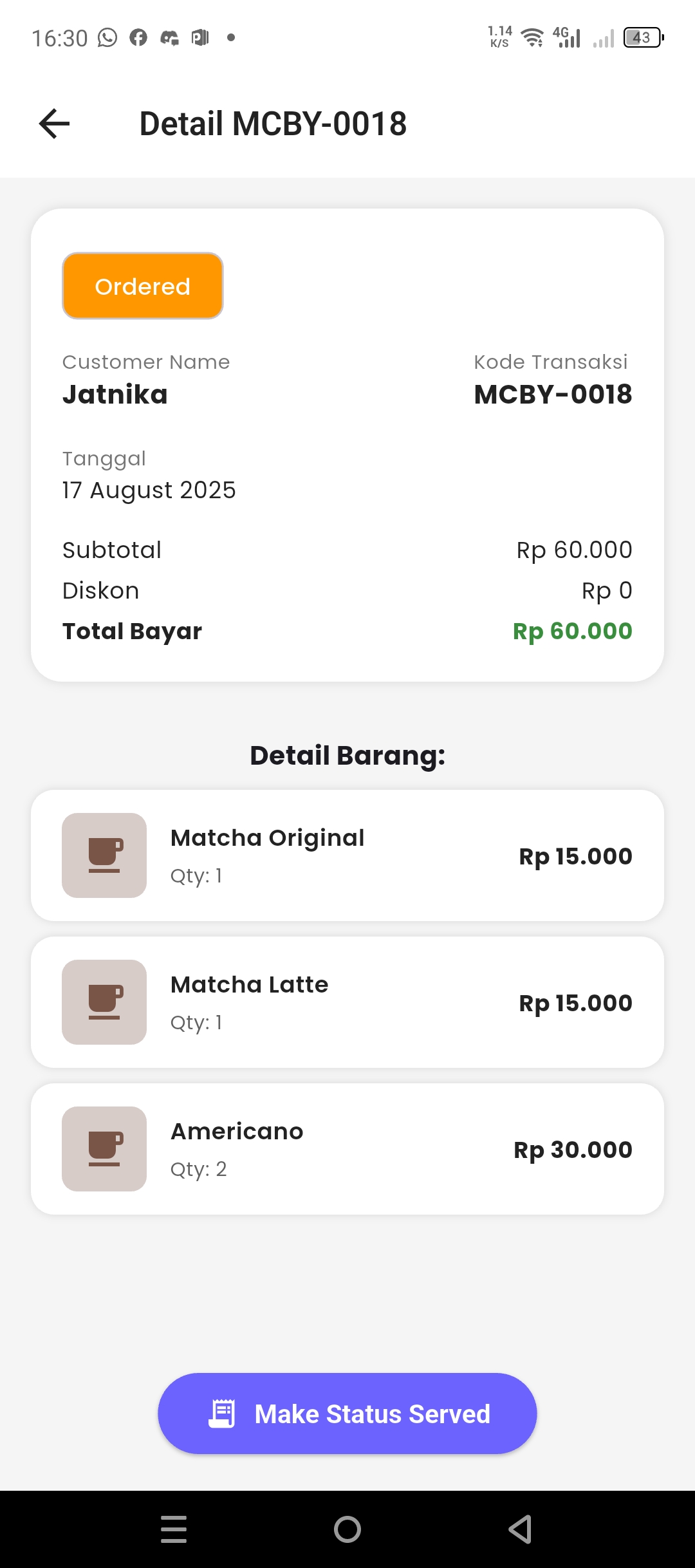Tap the Matcha Original cup icon

104,855
